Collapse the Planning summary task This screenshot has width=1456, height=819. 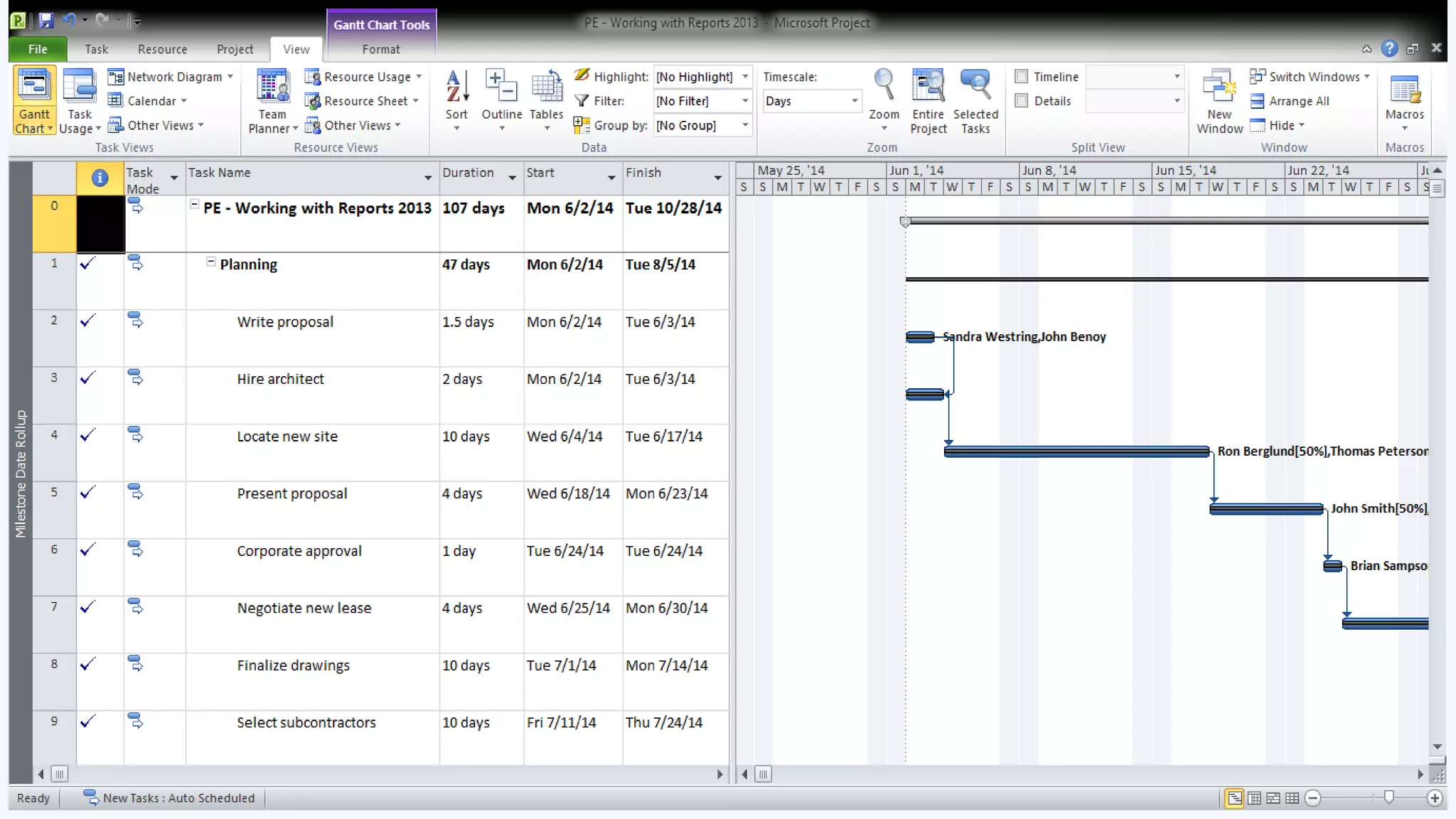point(210,262)
